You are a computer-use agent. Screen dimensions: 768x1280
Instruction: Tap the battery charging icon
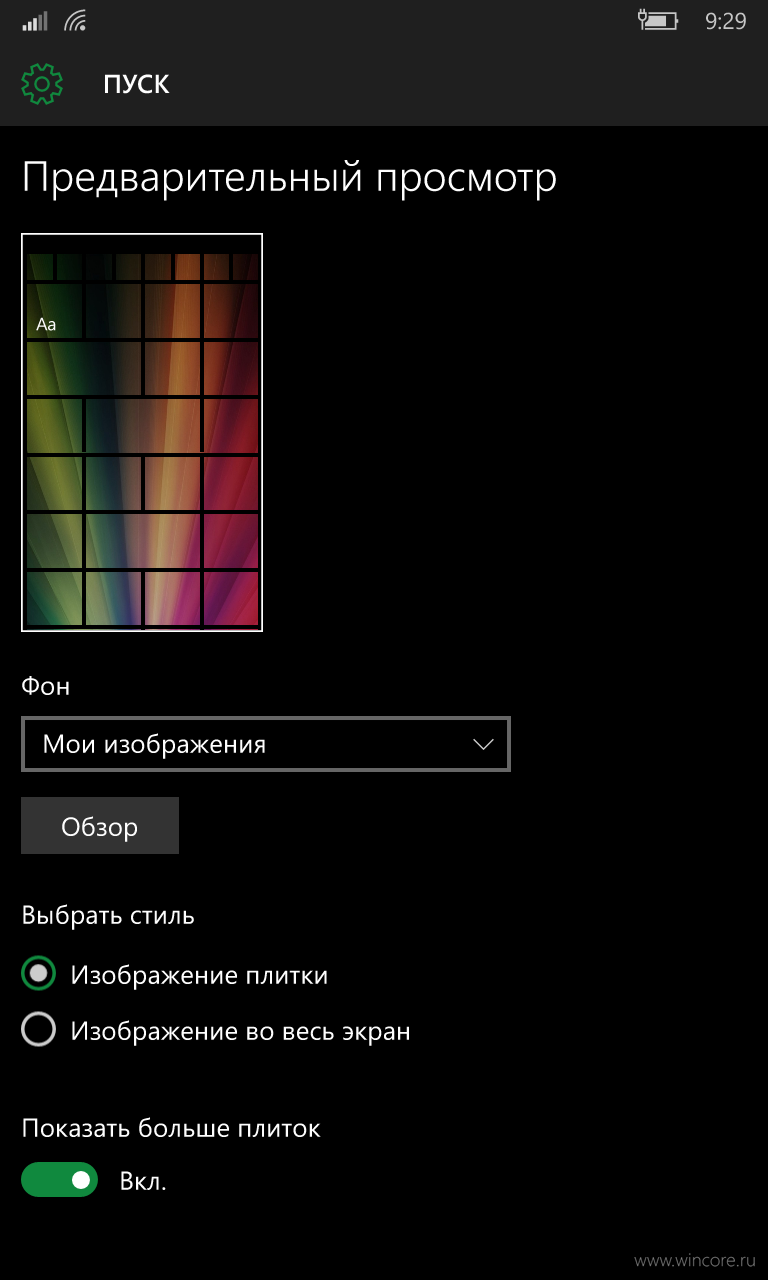point(657,20)
